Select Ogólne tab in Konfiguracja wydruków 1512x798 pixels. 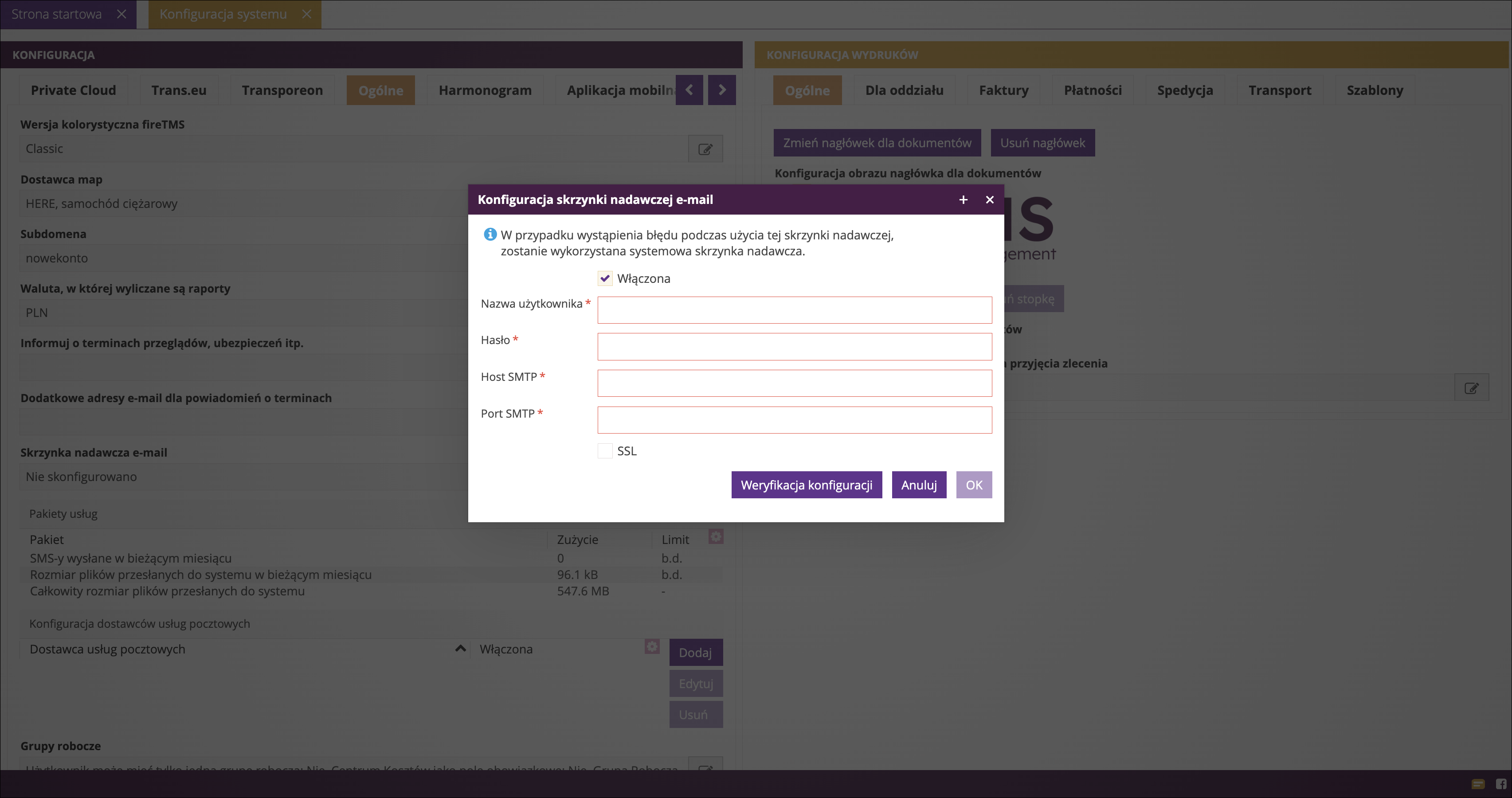click(x=807, y=90)
